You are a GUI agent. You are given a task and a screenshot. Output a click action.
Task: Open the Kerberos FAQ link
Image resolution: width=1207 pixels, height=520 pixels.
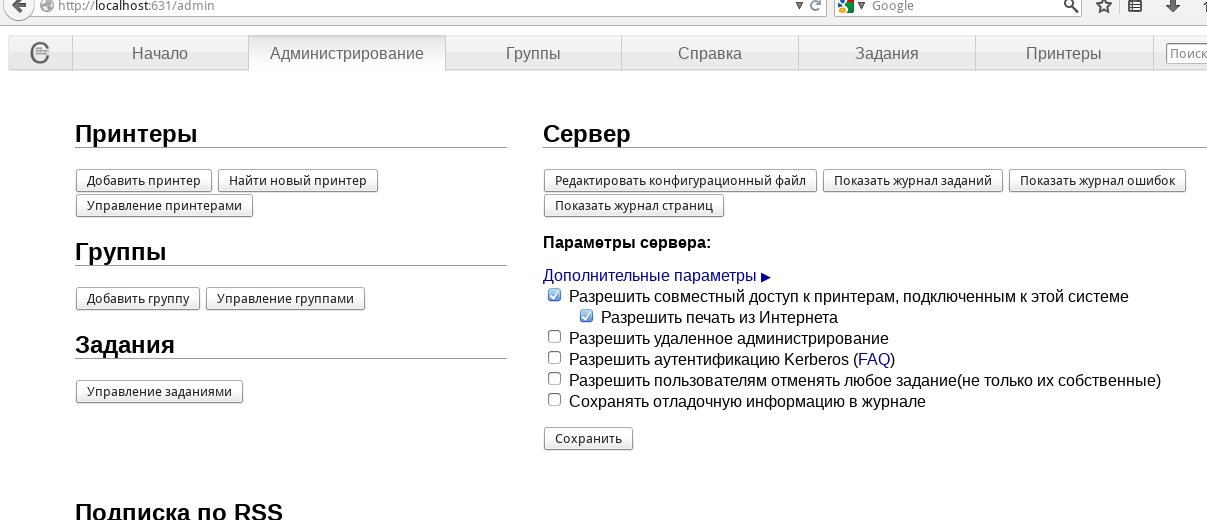(874, 359)
